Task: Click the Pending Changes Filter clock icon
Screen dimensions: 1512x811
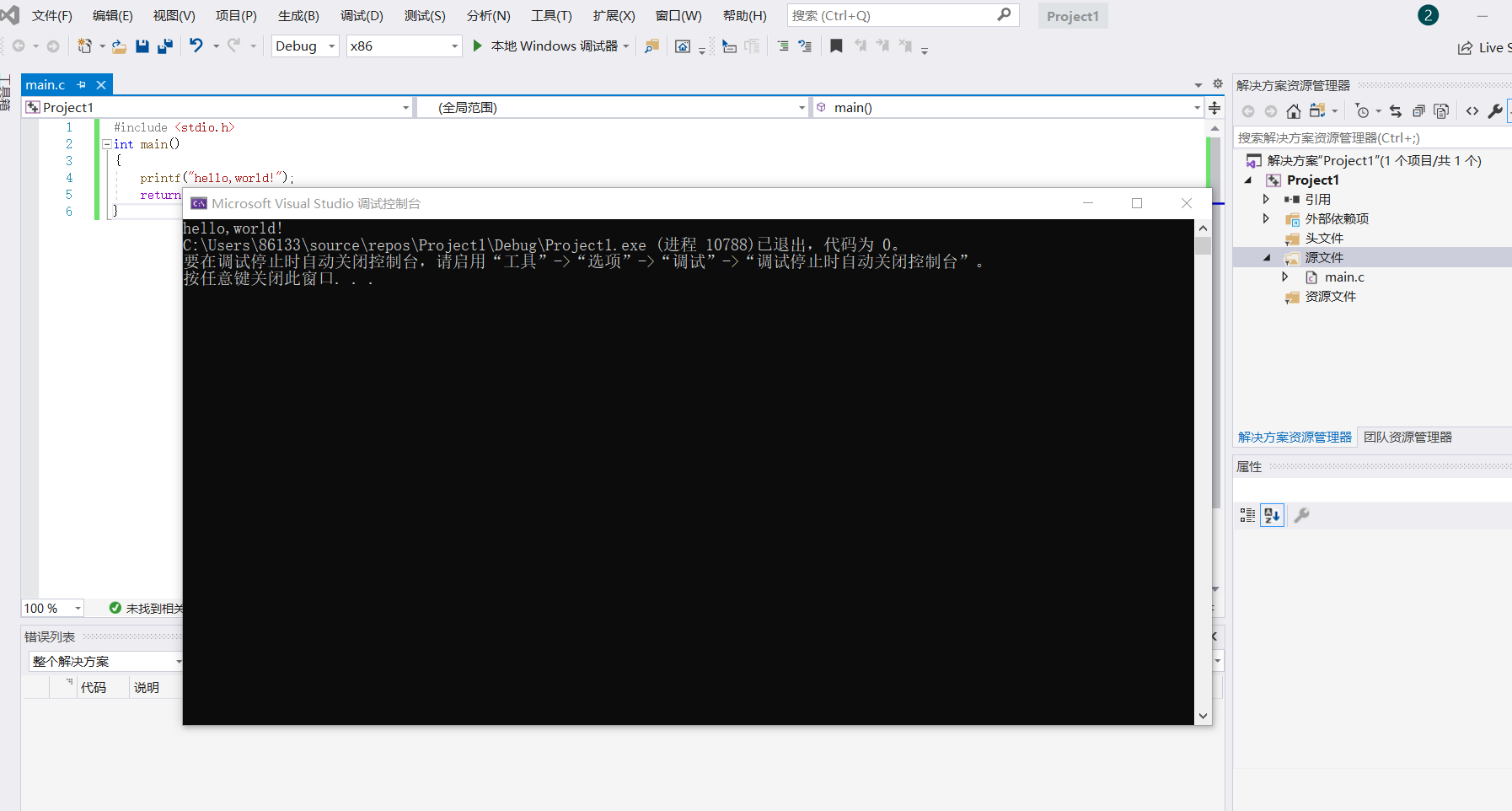Action: point(1362,111)
